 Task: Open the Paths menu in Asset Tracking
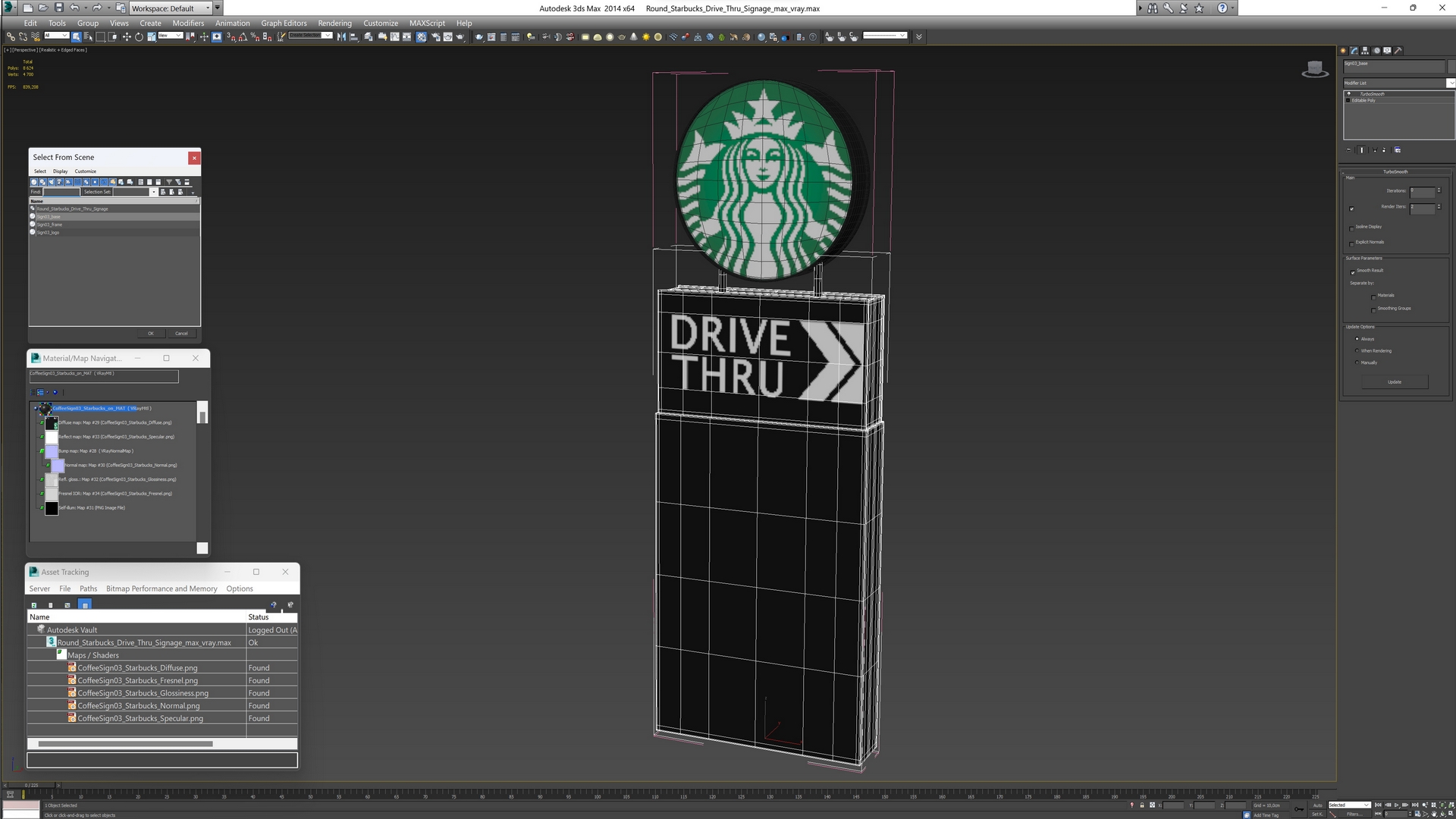[x=88, y=588]
